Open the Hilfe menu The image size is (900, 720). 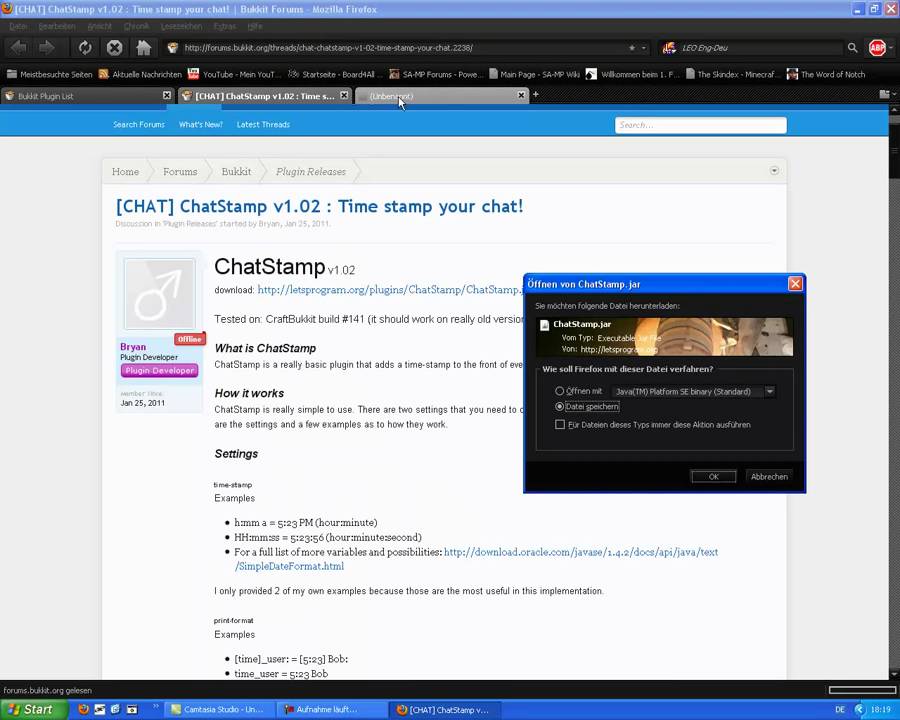tap(255, 26)
